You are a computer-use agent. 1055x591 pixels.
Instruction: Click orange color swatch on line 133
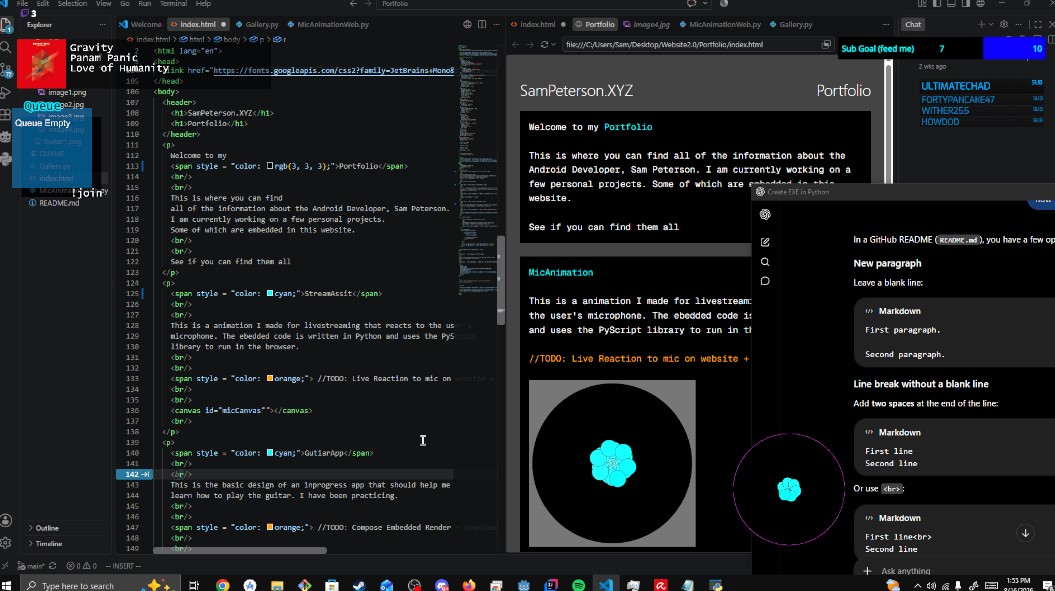click(x=270, y=378)
